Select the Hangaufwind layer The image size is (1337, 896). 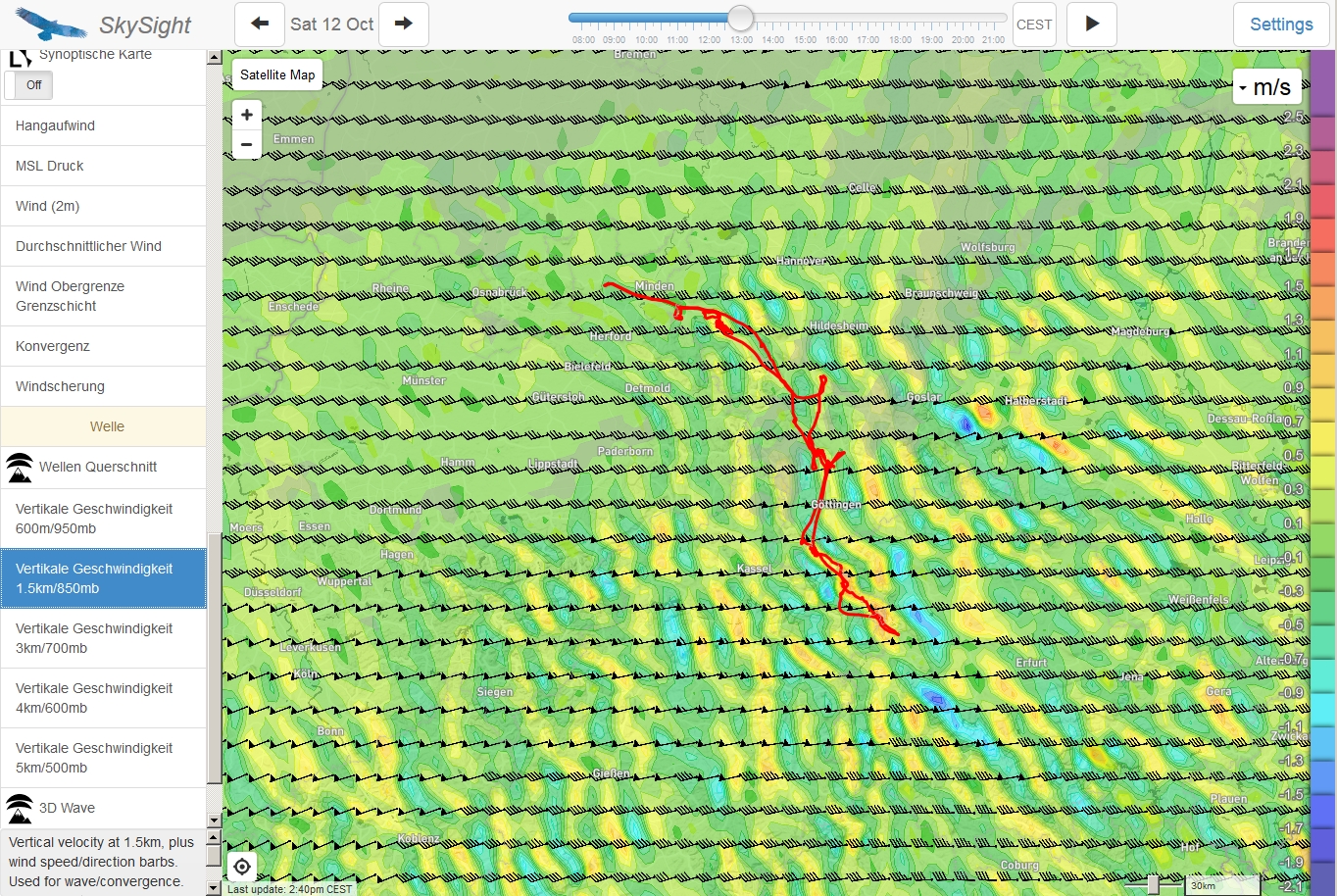(55, 125)
